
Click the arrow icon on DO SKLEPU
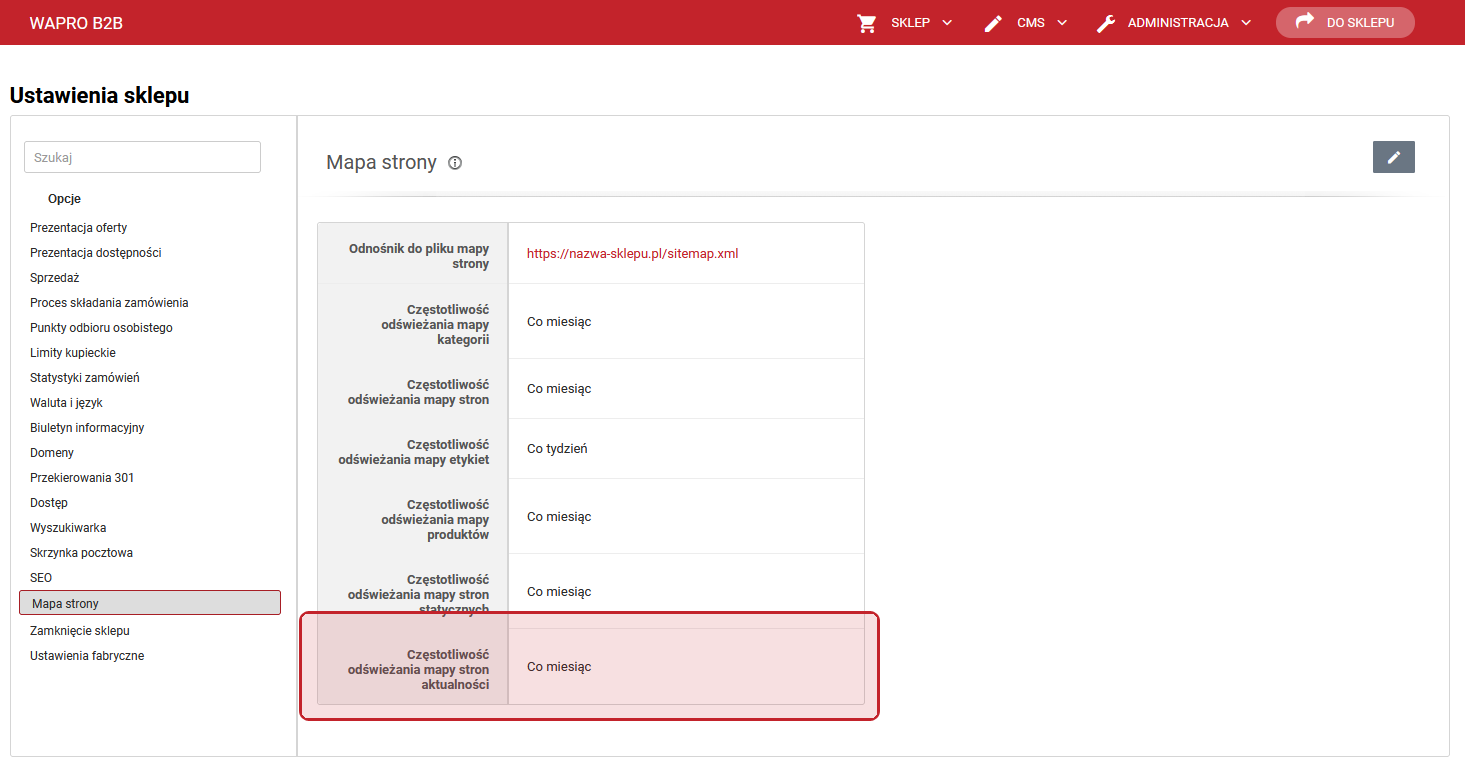point(1304,22)
